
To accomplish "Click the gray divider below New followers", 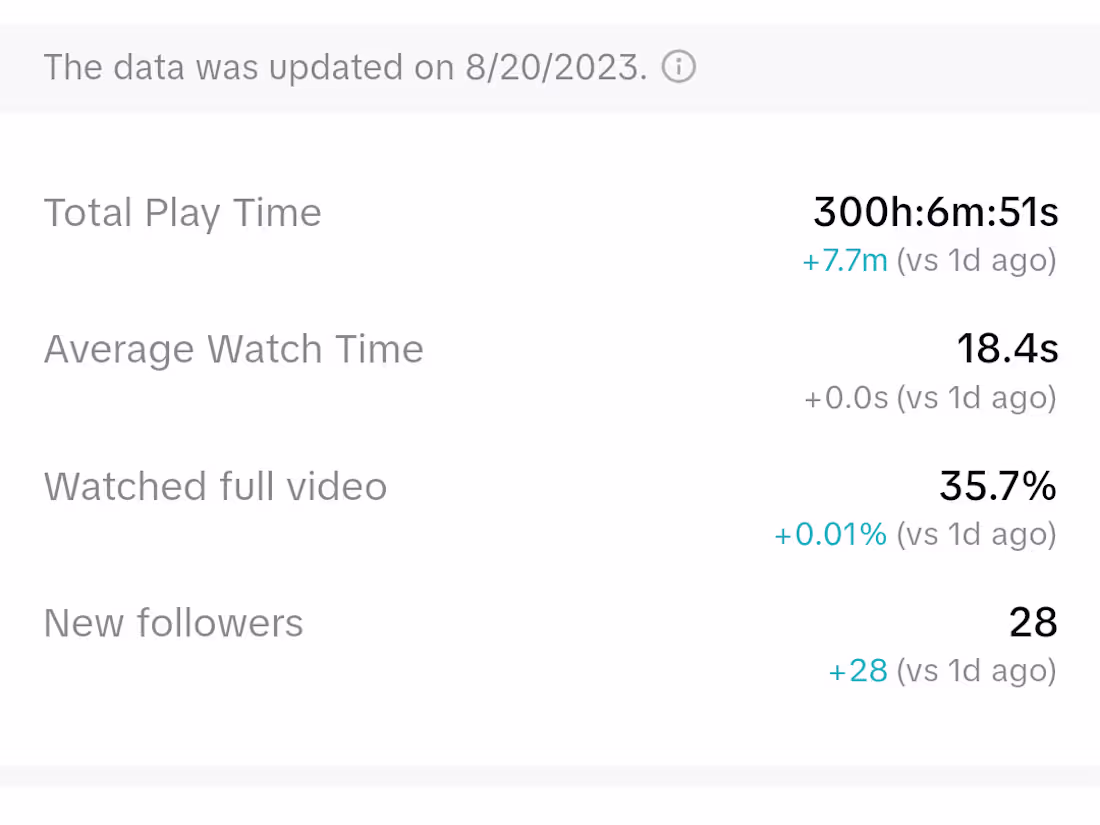I will pos(550,776).
